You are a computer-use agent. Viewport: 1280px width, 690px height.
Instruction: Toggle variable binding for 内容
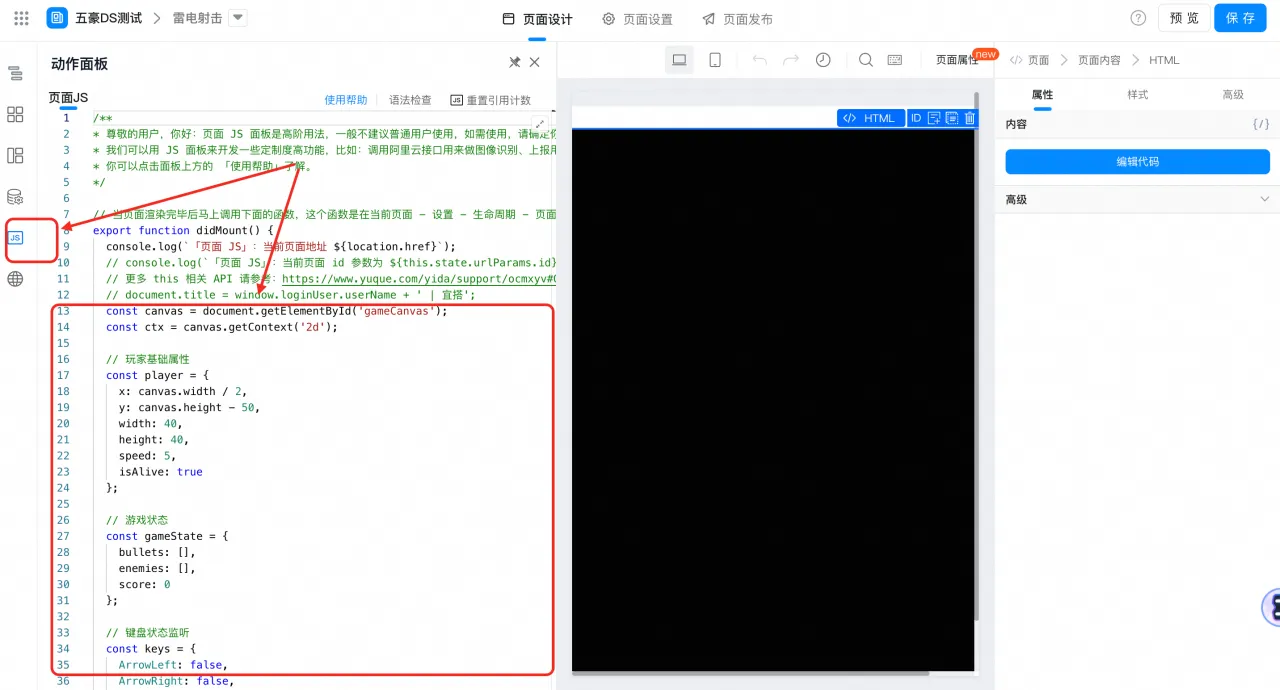[1261, 124]
